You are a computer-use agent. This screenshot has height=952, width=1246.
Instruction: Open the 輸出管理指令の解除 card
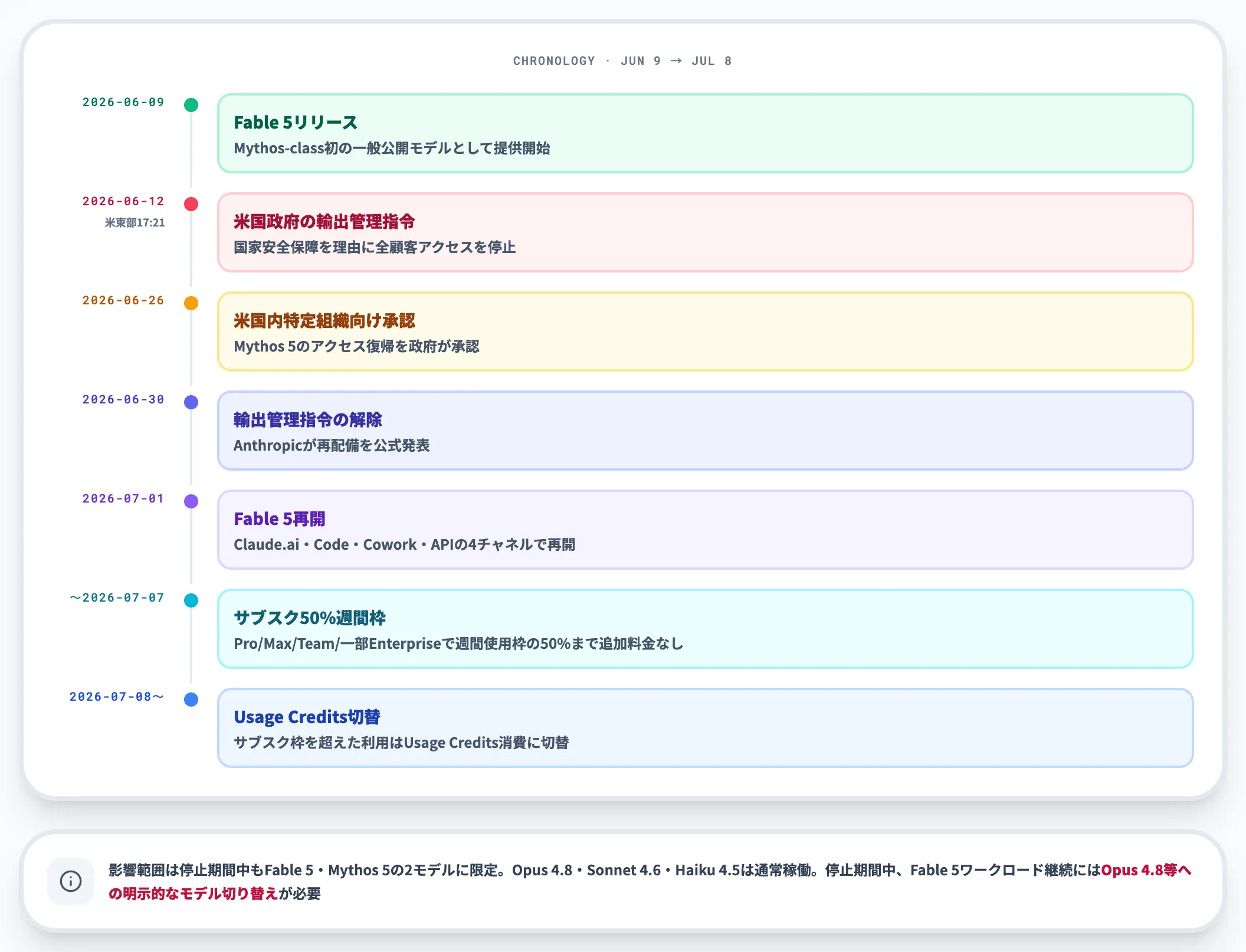tap(706, 431)
